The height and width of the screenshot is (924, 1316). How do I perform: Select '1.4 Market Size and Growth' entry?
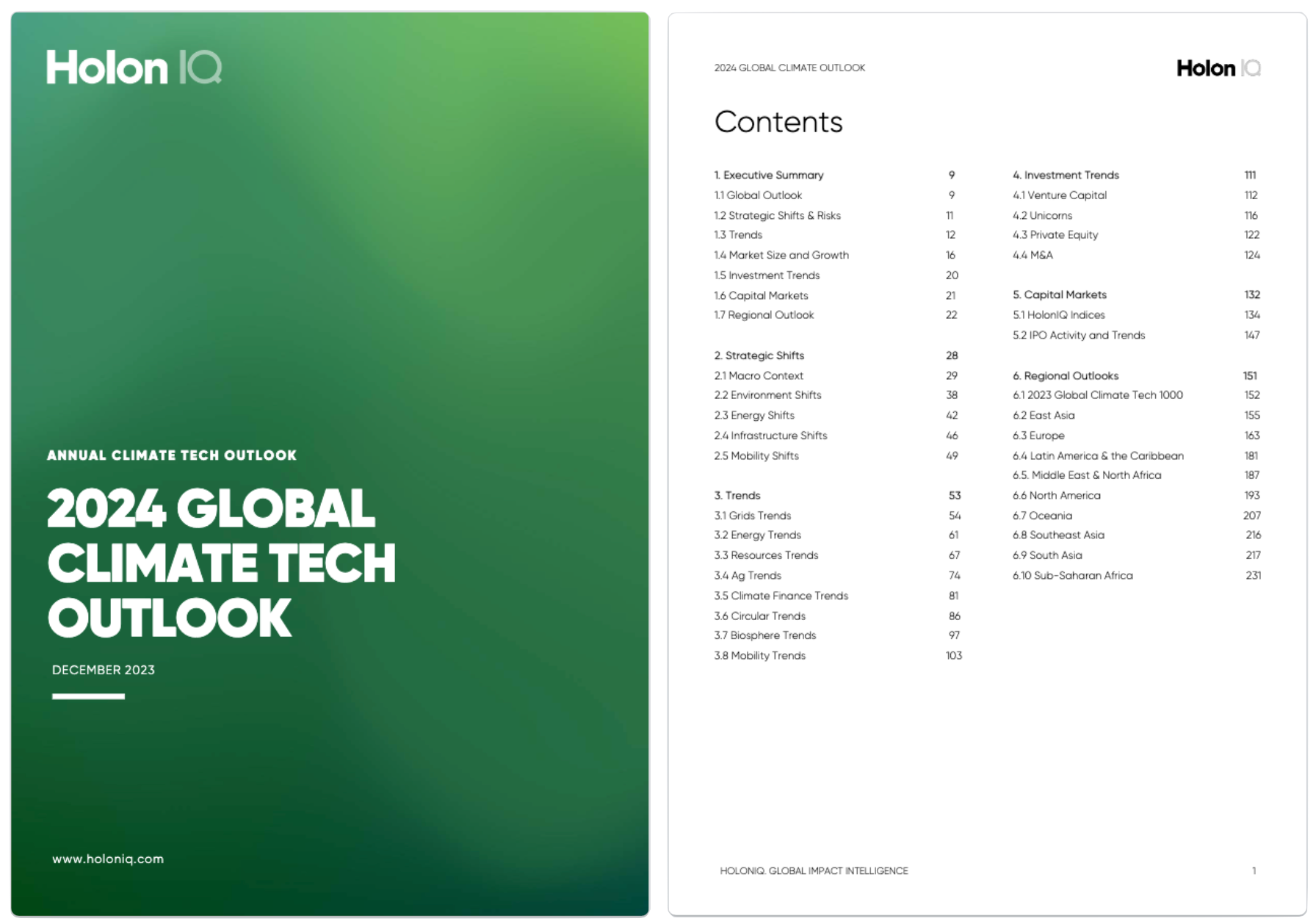(781, 255)
